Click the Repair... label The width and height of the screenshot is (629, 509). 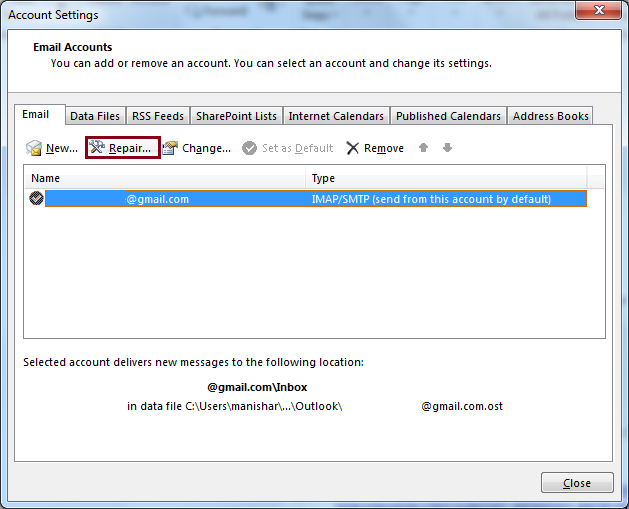click(x=130, y=148)
